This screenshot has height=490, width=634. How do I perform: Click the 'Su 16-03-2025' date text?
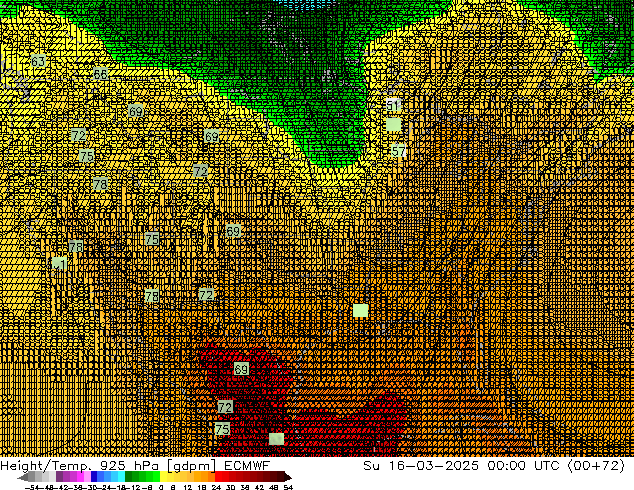tap(421, 465)
